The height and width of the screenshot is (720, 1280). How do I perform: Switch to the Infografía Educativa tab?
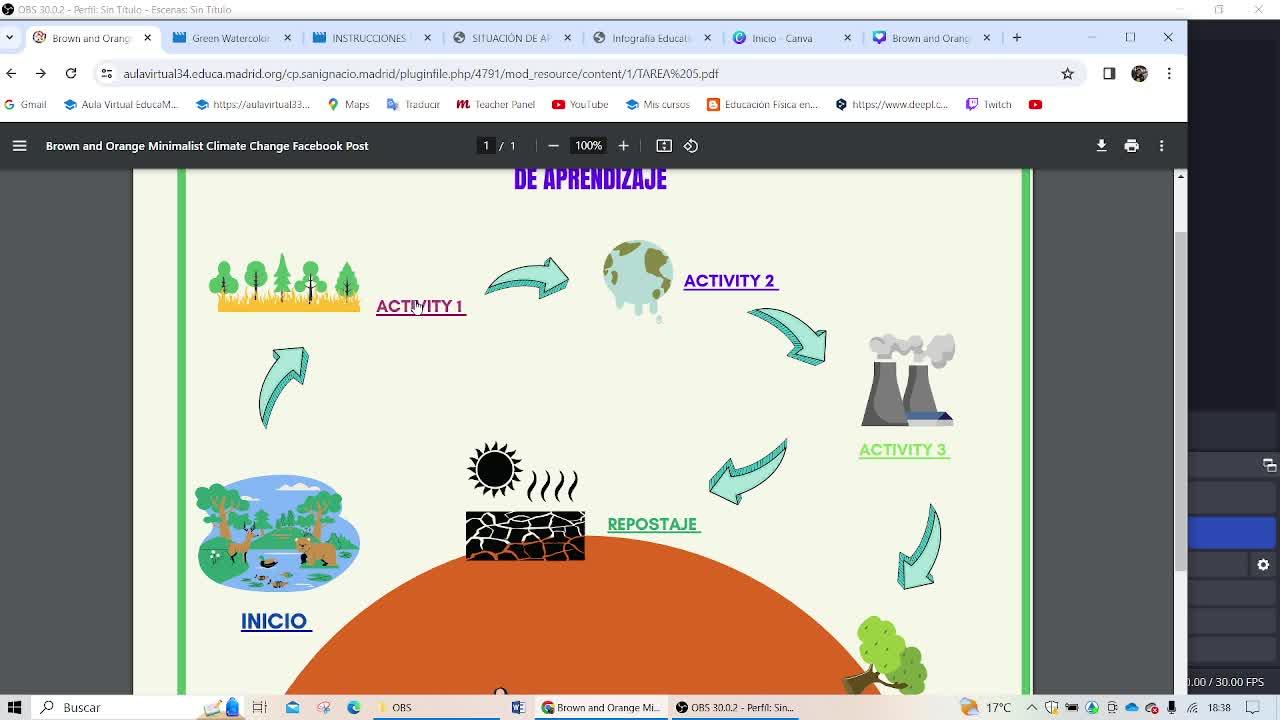coord(652,38)
